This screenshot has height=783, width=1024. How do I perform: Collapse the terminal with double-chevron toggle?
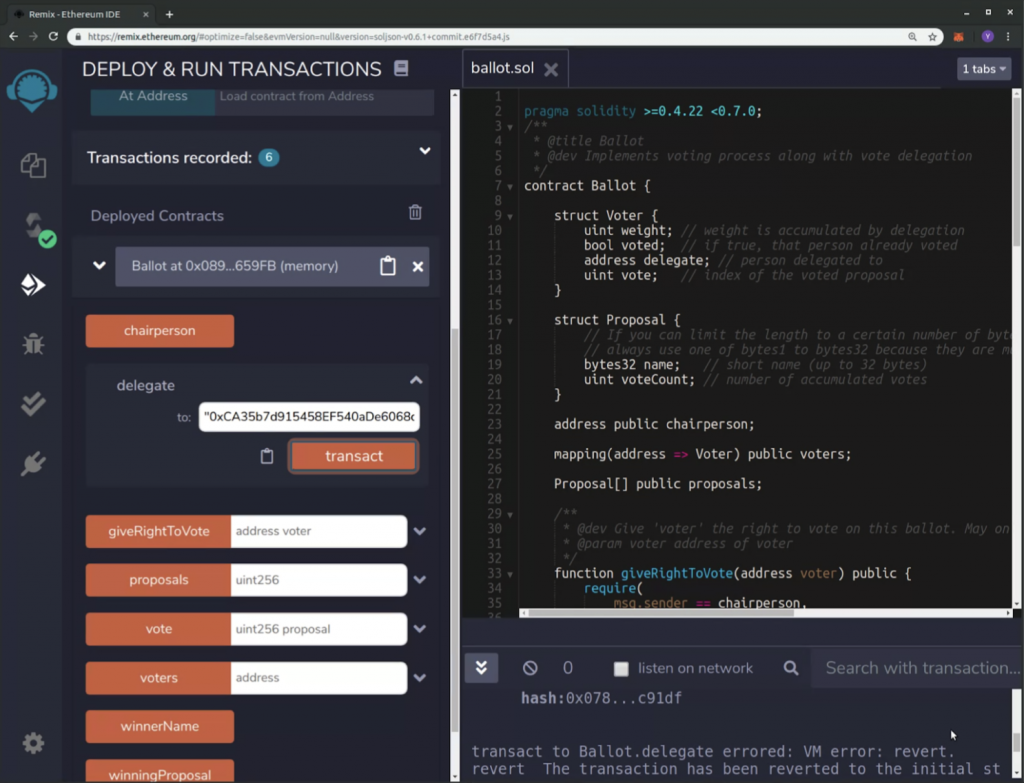[x=481, y=667]
